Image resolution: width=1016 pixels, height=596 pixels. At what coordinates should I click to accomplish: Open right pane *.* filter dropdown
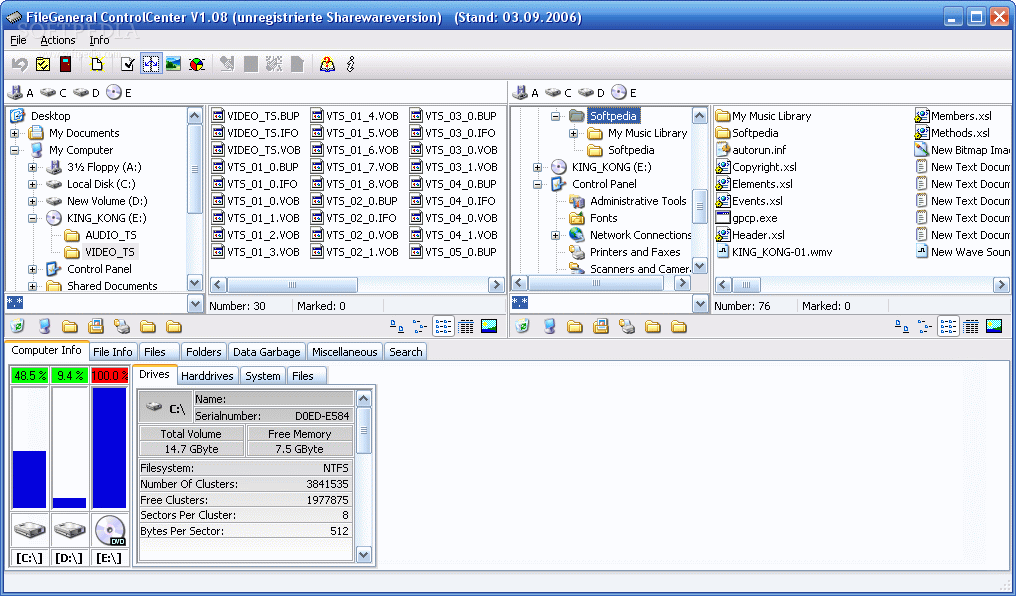tap(700, 303)
